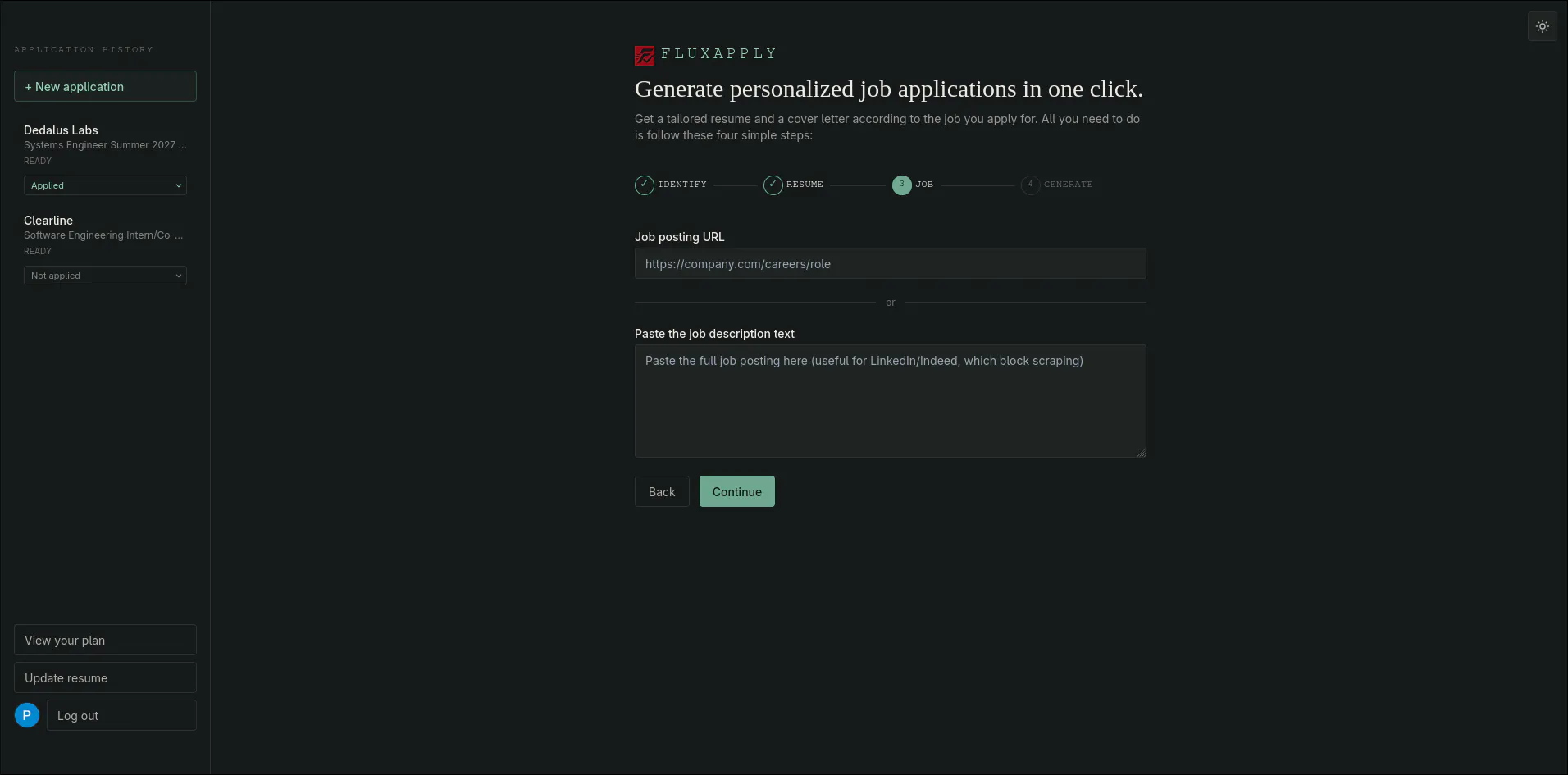Select the JOB step label
Image resolution: width=1568 pixels, height=775 pixels.
click(924, 185)
